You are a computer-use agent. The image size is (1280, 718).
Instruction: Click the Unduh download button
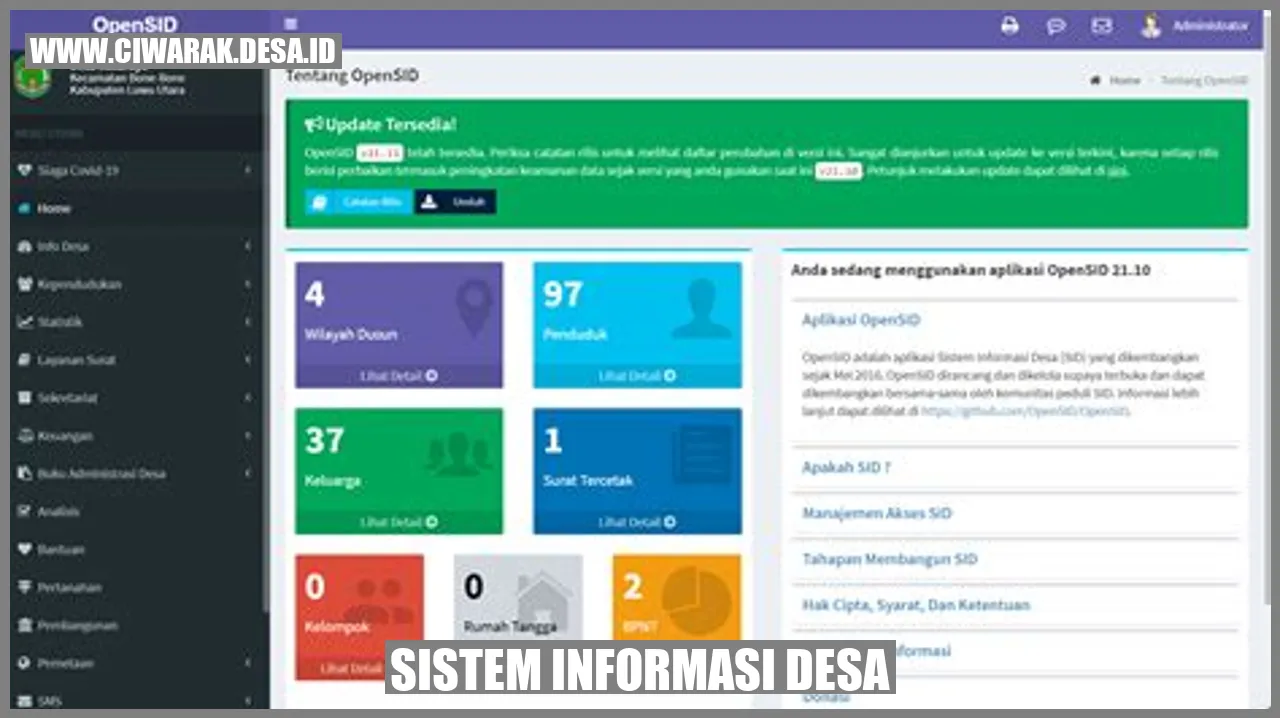click(455, 202)
